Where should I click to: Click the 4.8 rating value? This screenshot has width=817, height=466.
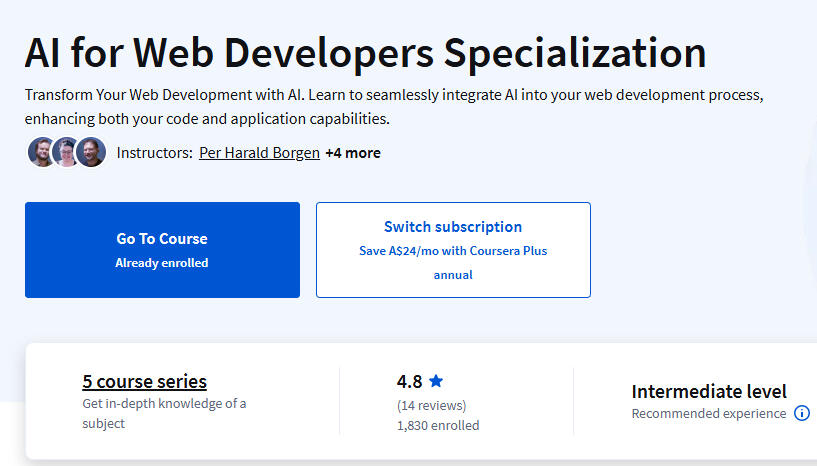tap(410, 382)
